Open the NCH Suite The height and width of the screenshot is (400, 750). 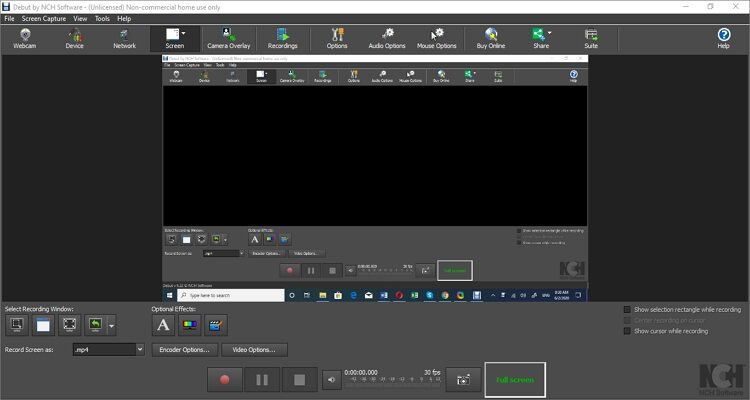(591, 39)
